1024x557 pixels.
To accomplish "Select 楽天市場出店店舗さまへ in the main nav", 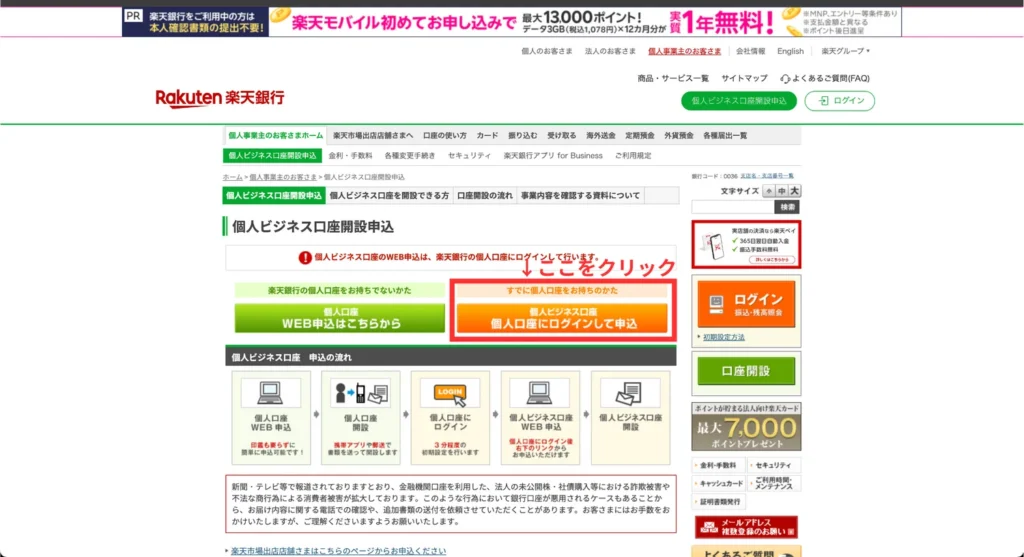I will (x=373, y=136).
